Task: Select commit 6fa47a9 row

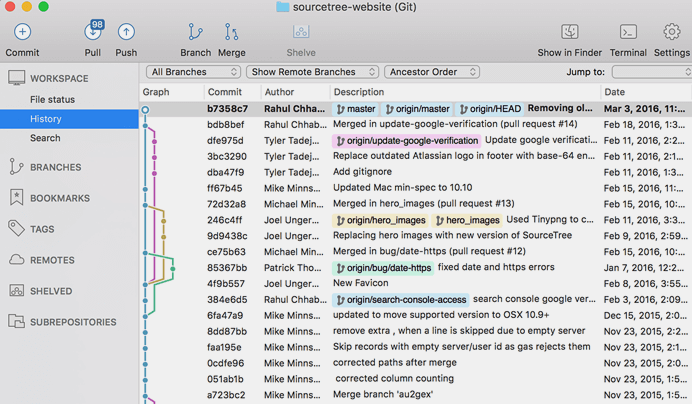Action: pyautogui.click(x=416, y=315)
